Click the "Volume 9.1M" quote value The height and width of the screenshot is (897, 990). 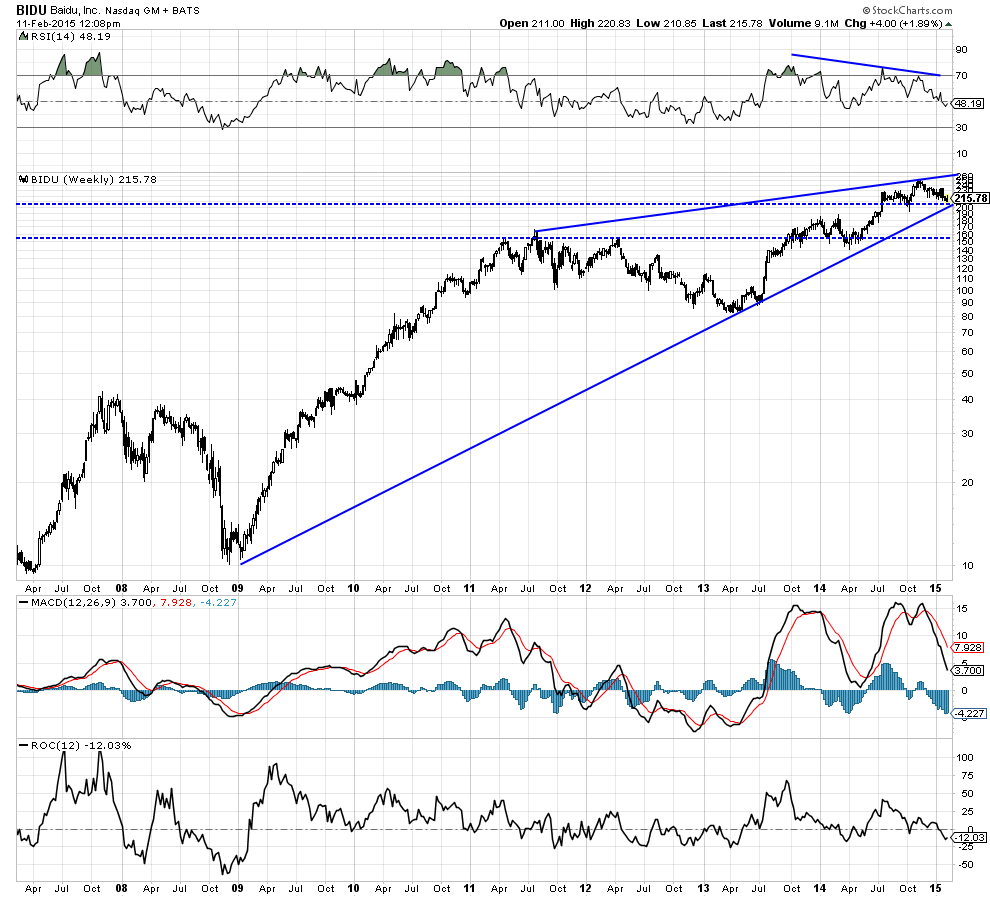[x=803, y=23]
